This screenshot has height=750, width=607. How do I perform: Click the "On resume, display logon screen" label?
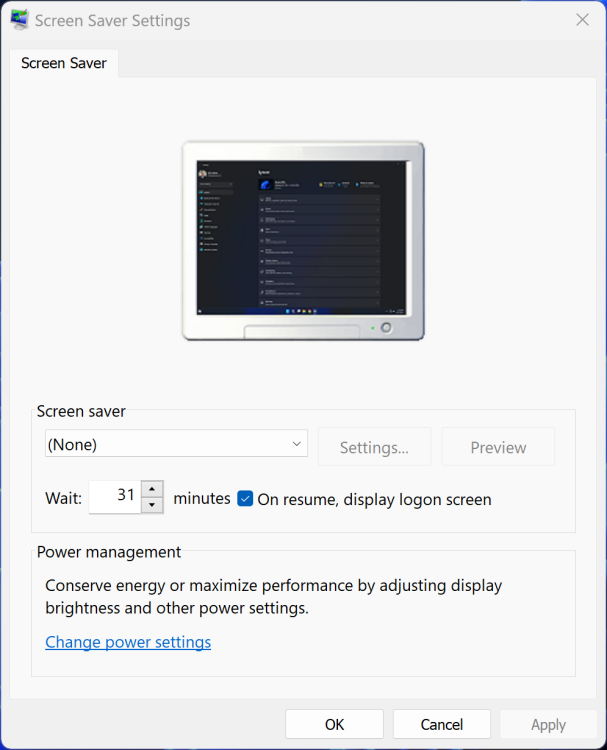[x=374, y=499]
